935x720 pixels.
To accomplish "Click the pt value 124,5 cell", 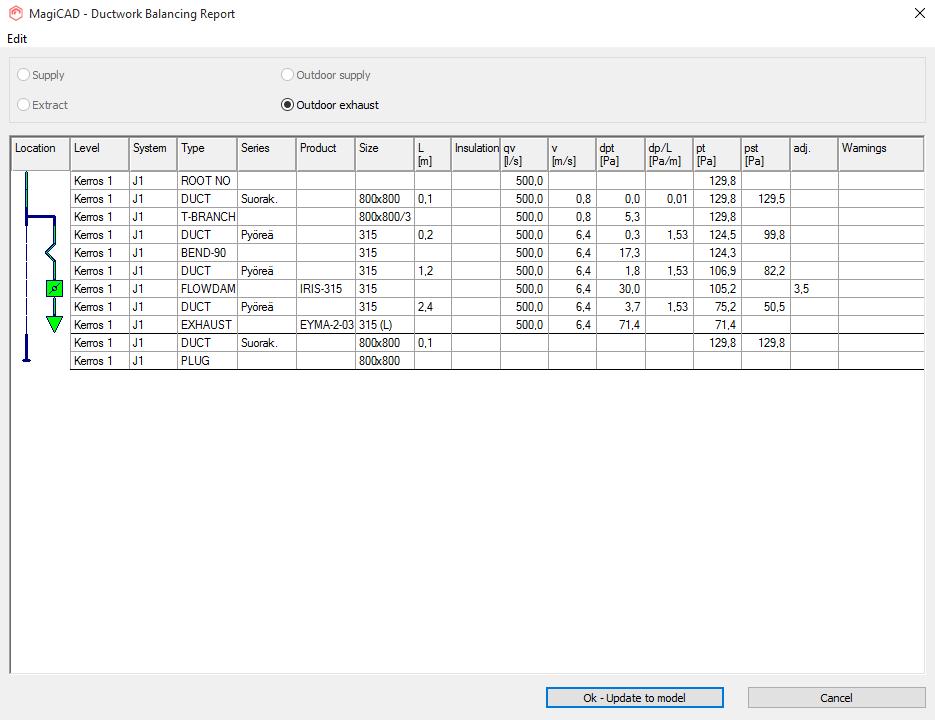I will click(x=717, y=234).
